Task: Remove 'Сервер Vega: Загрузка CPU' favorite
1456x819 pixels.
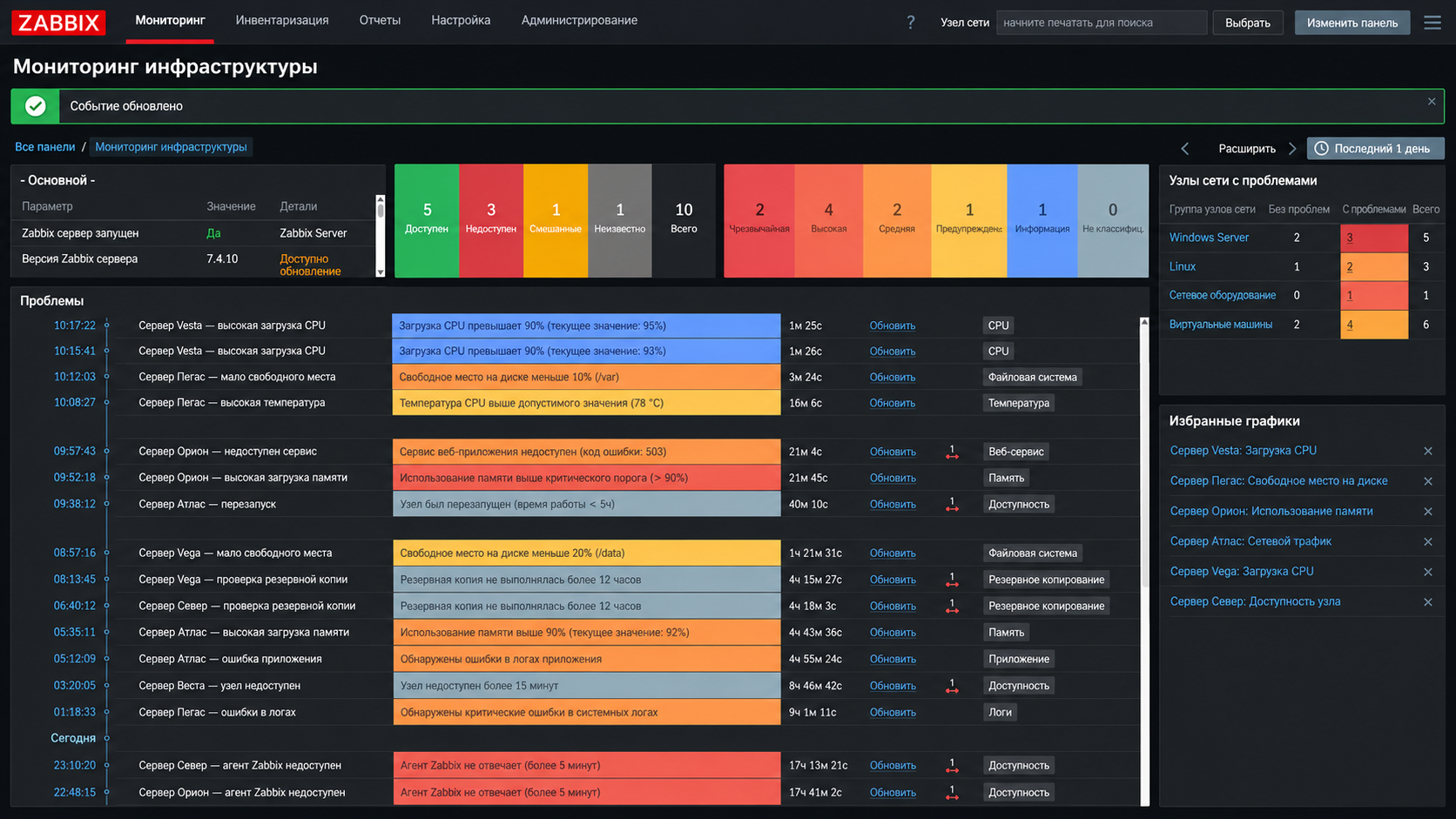Action: [1428, 572]
